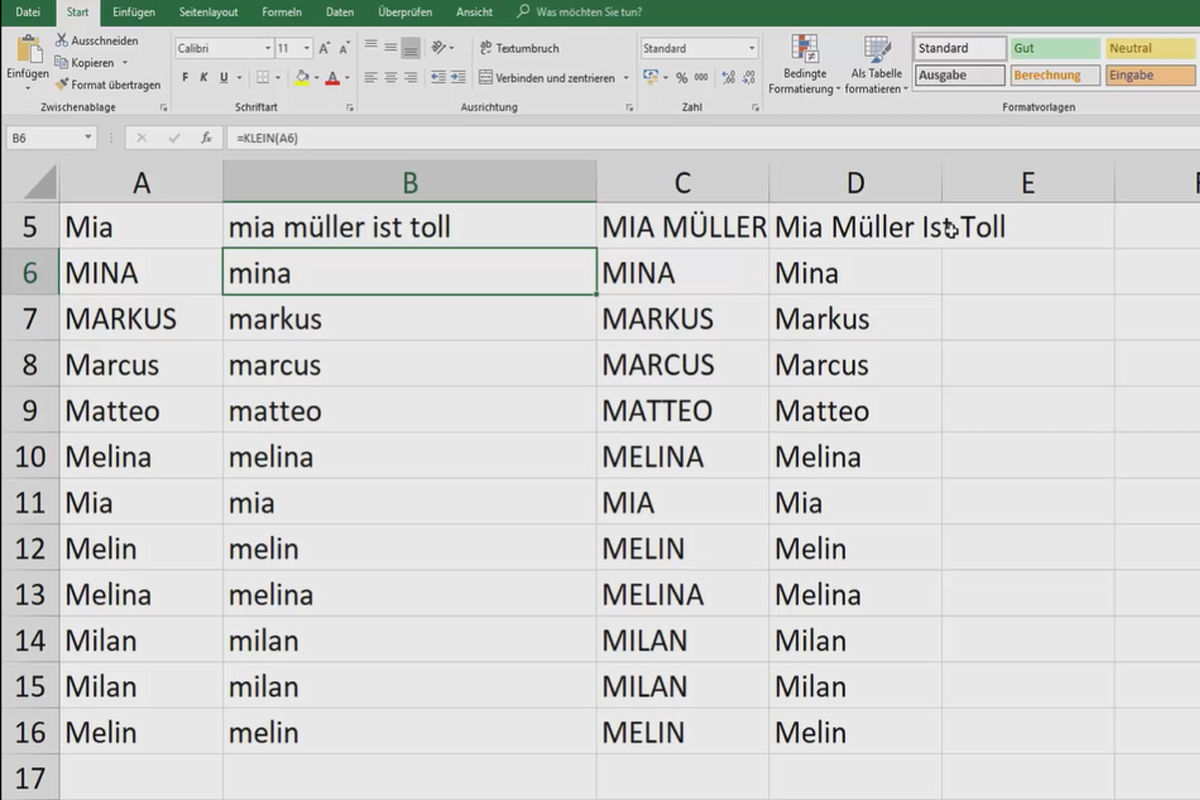Toggle italic formatting with the K icon
1200x800 pixels.
click(203, 75)
